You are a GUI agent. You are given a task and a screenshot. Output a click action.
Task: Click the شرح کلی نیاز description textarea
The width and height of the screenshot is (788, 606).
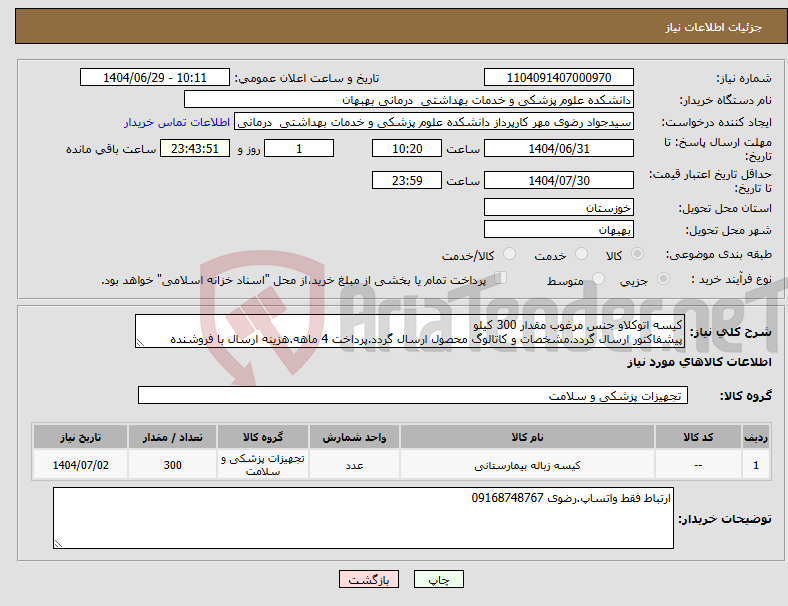410,331
